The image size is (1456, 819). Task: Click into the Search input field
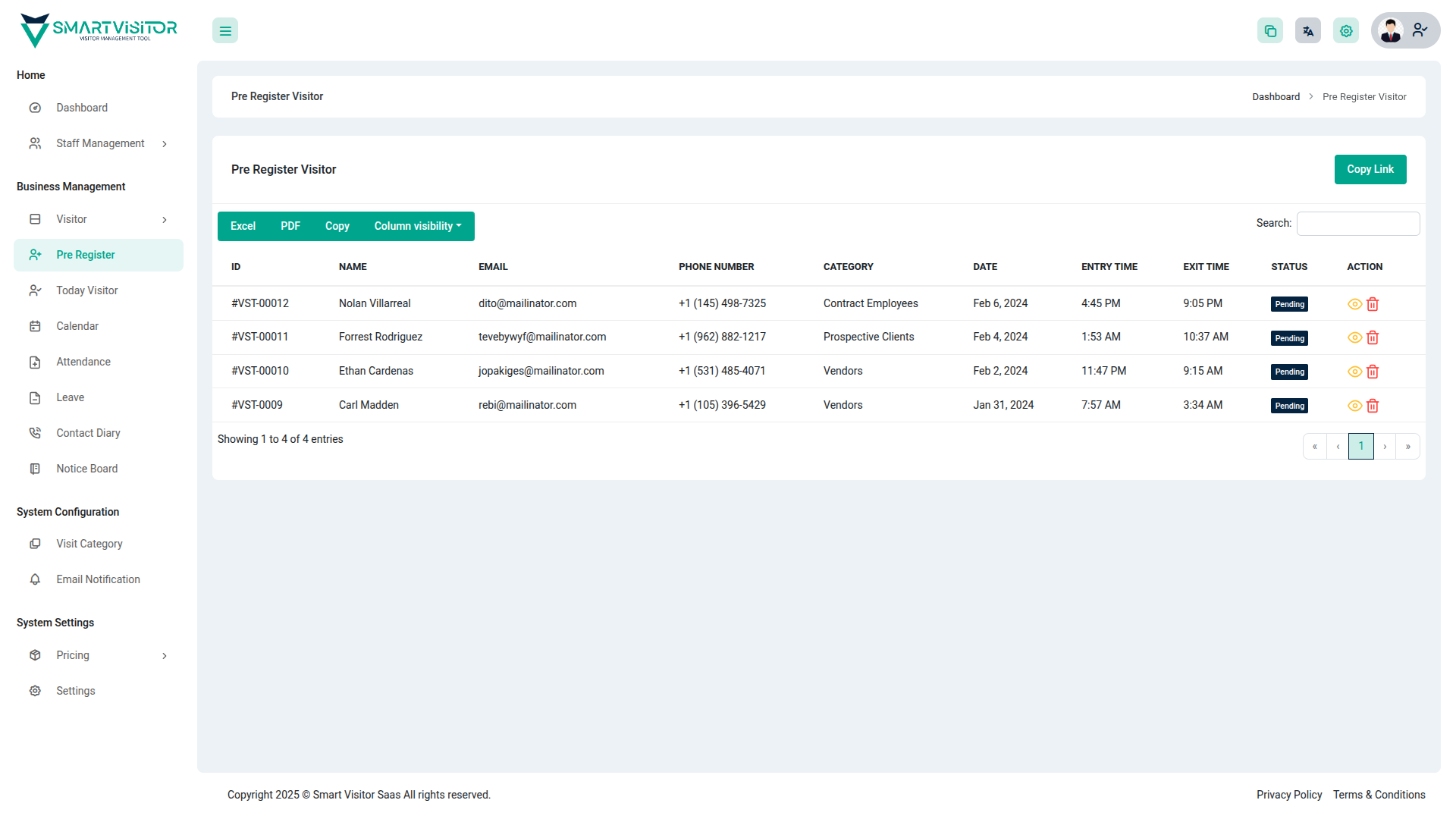tap(1357, 224)
